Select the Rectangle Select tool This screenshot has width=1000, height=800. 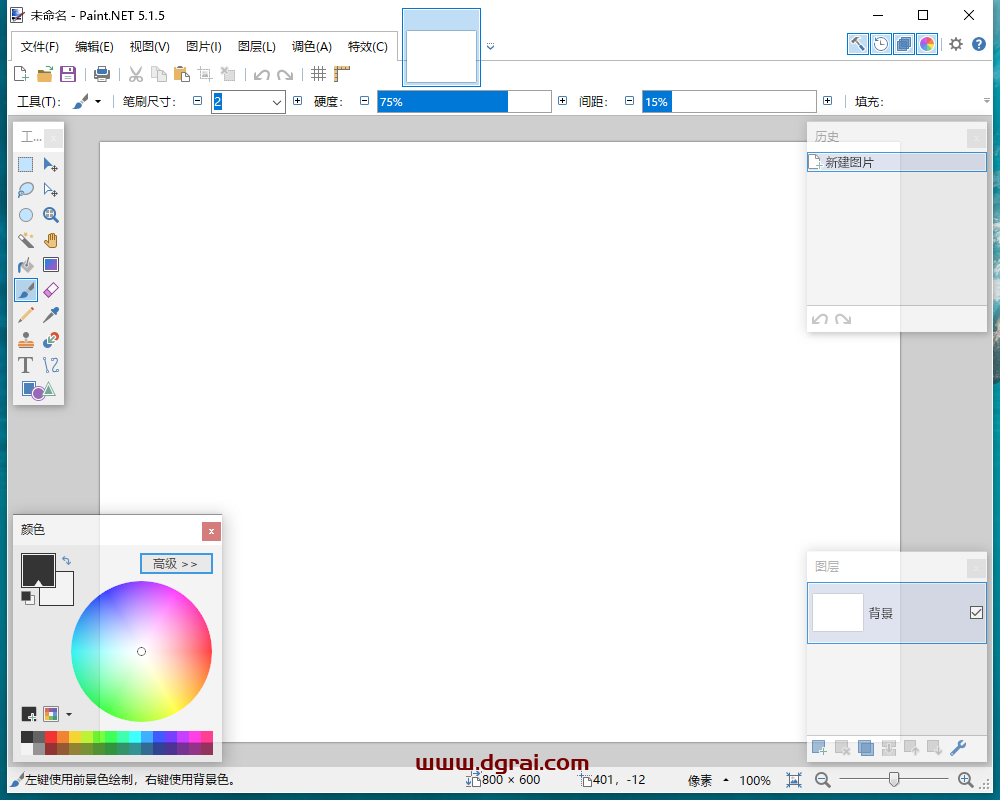point(26,165)
